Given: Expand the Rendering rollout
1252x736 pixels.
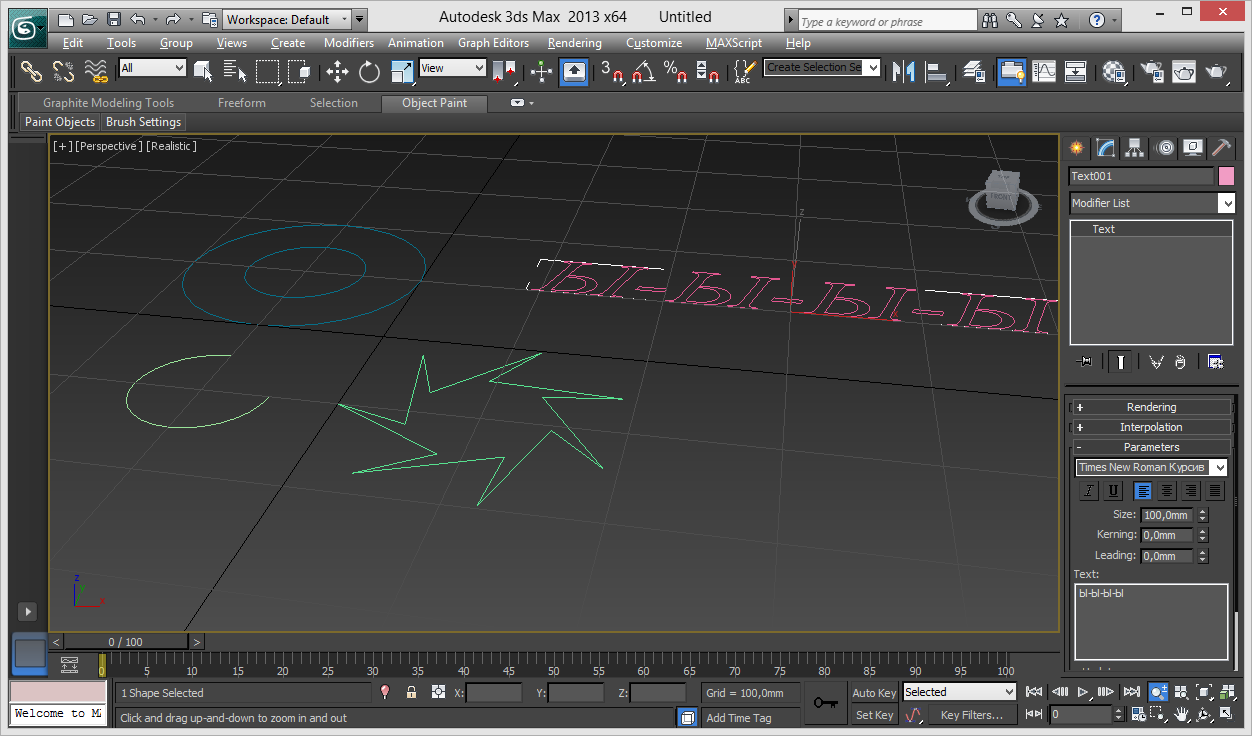Looking at the screenshot, I should [x=1151, y=407].
